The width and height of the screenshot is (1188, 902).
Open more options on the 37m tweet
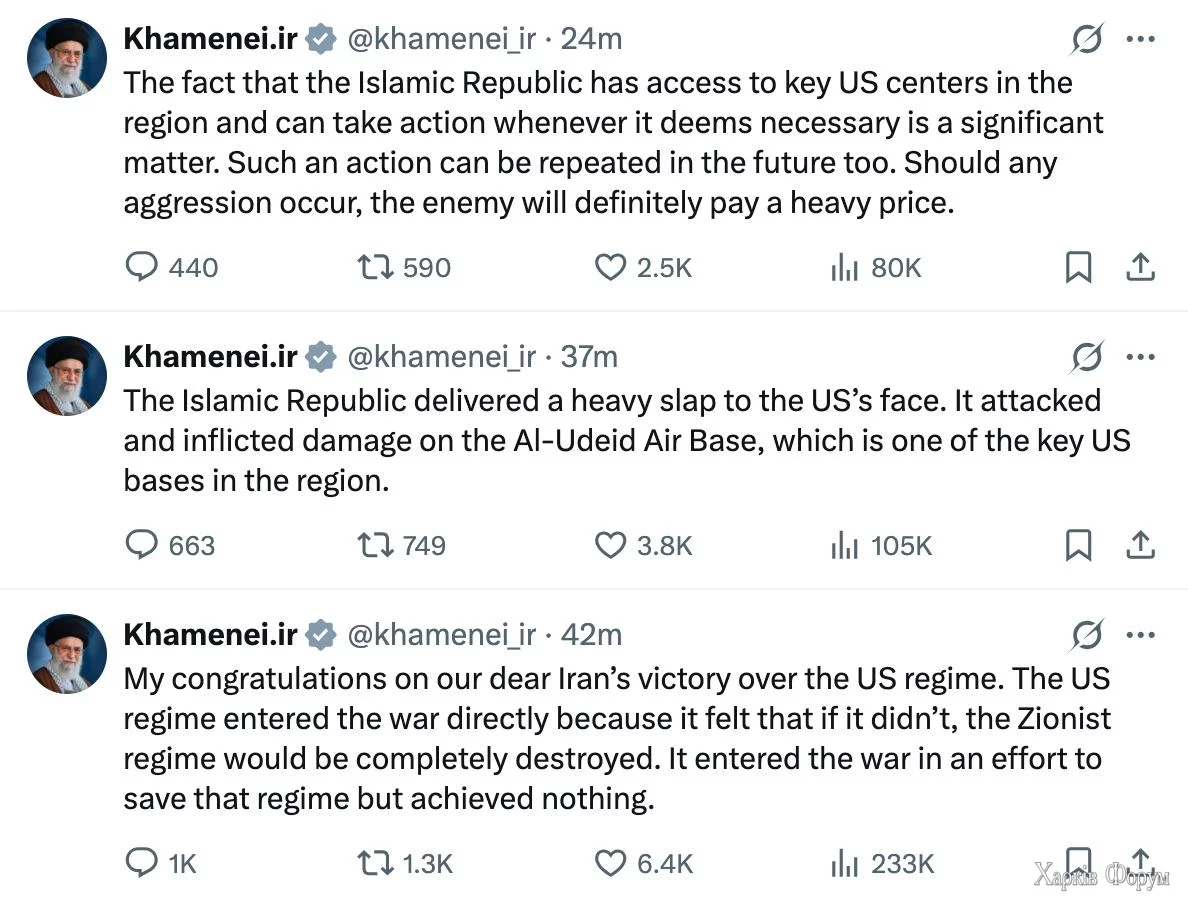(1141, 357)
